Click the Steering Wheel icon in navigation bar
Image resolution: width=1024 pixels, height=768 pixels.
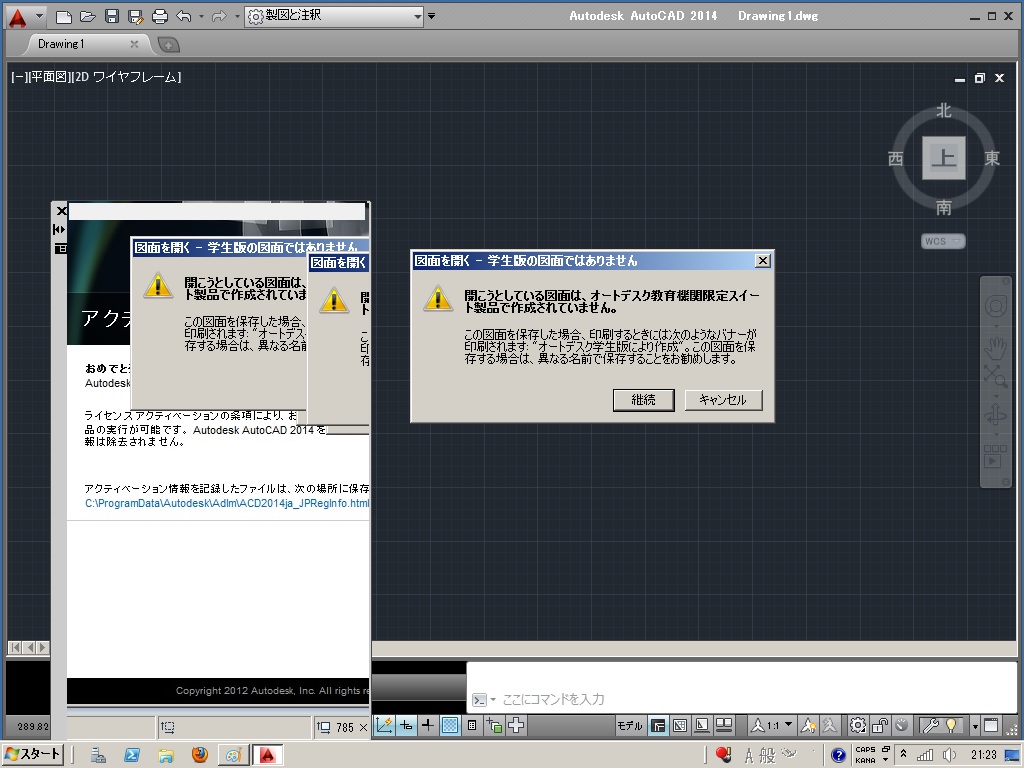coord(995,306)
